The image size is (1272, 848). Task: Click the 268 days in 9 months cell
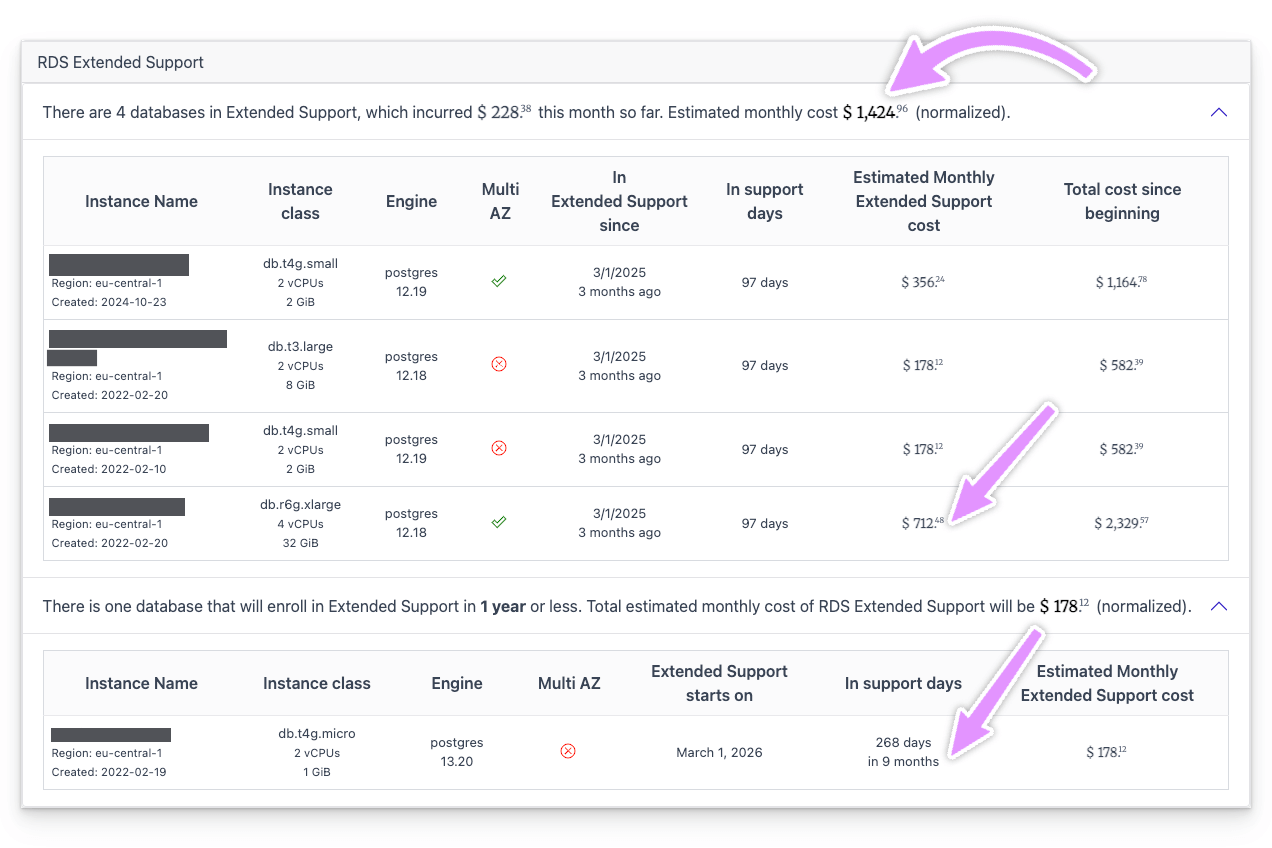[903, 752]
